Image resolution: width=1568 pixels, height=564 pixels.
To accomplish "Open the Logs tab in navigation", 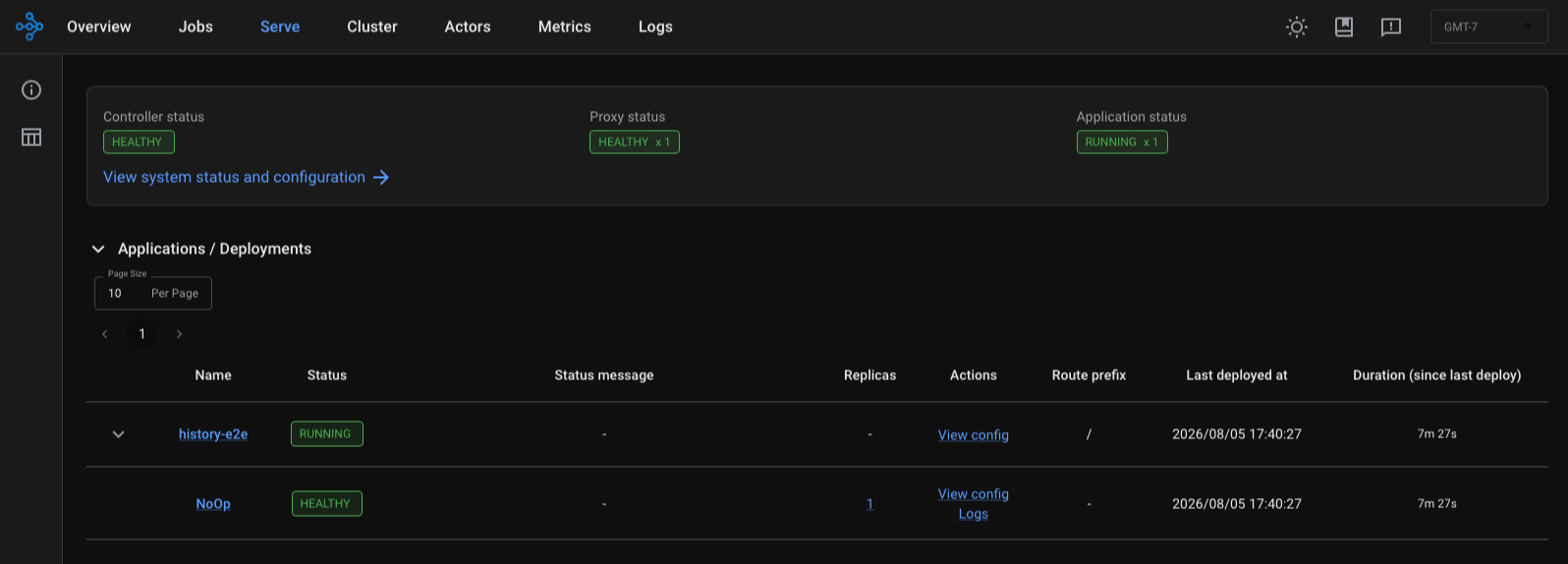I will point(655,27).
